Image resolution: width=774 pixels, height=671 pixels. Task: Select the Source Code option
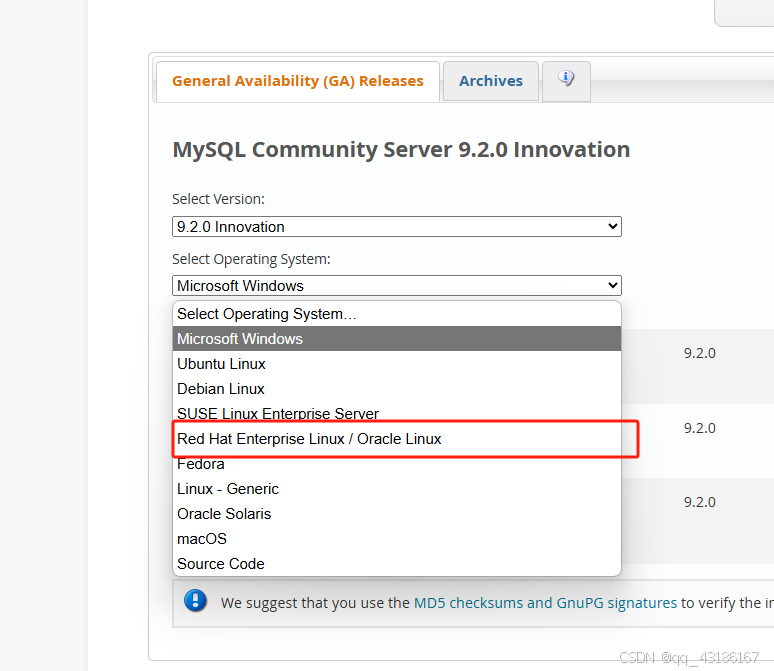click(x=396, y=564)
